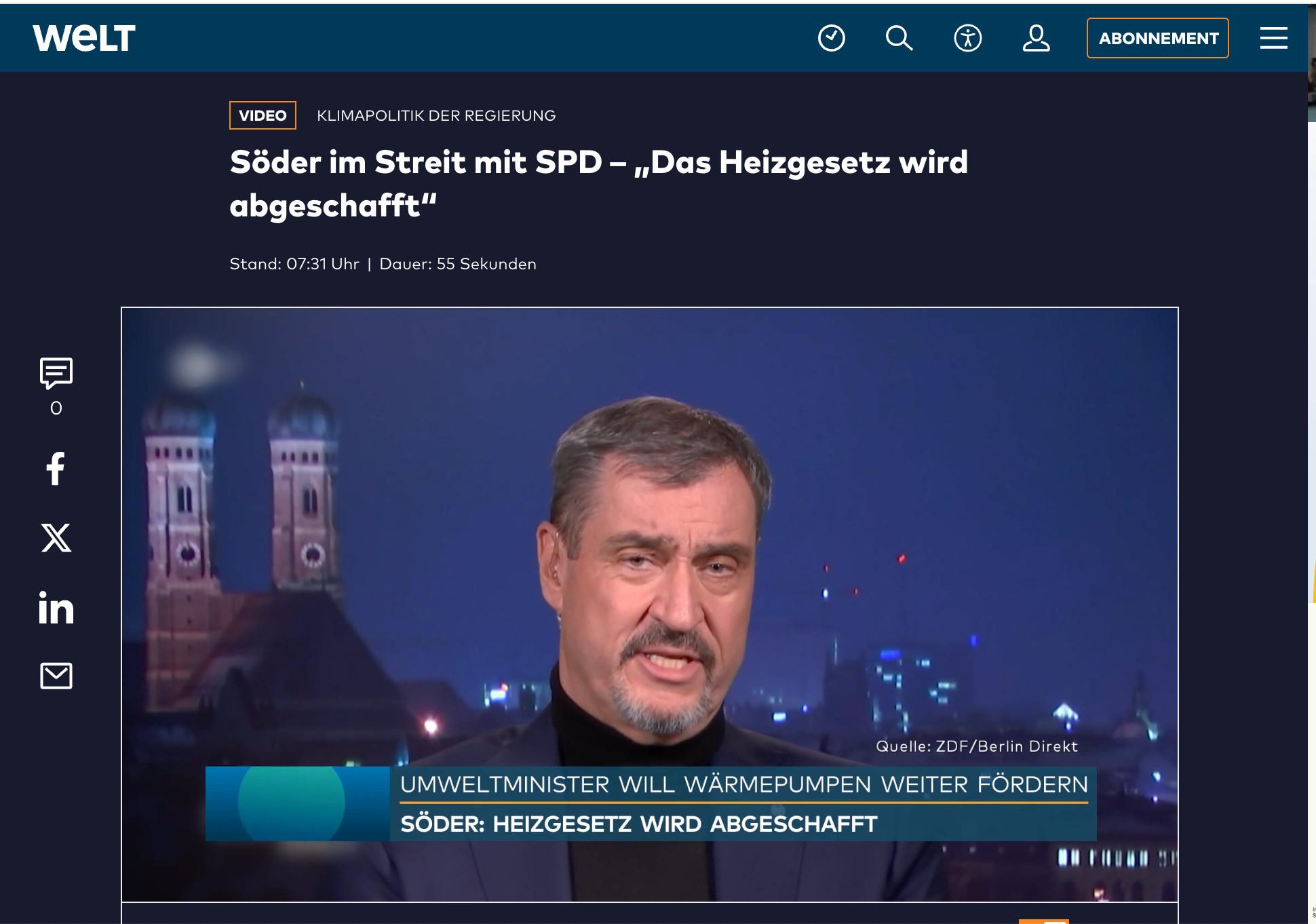
Task: Click the Quelle ZDF/Berlin Direkt caption
Action: 976,746
